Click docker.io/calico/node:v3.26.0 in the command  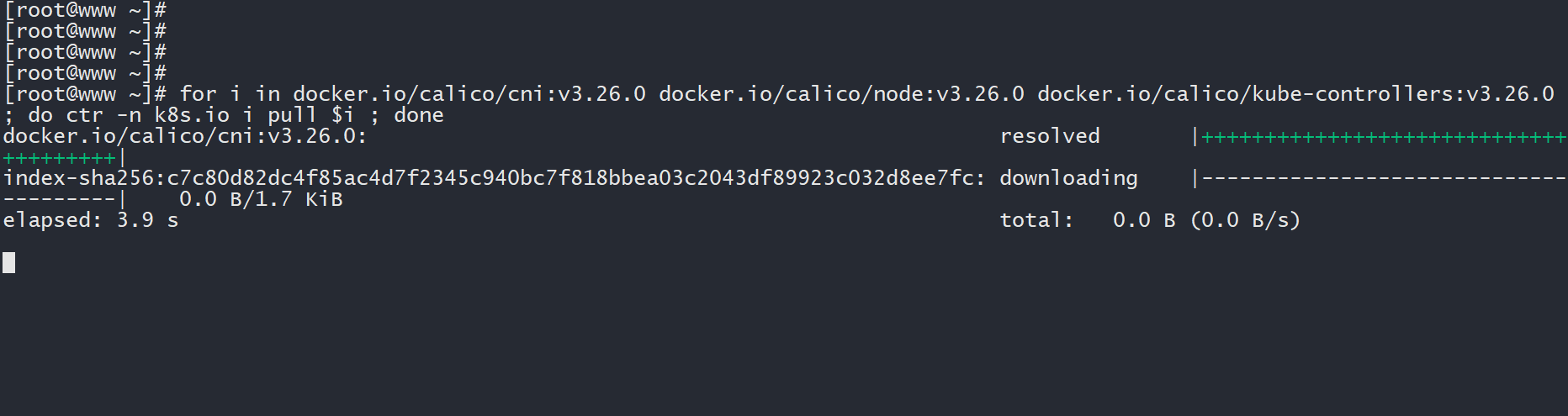click(841, 94)
